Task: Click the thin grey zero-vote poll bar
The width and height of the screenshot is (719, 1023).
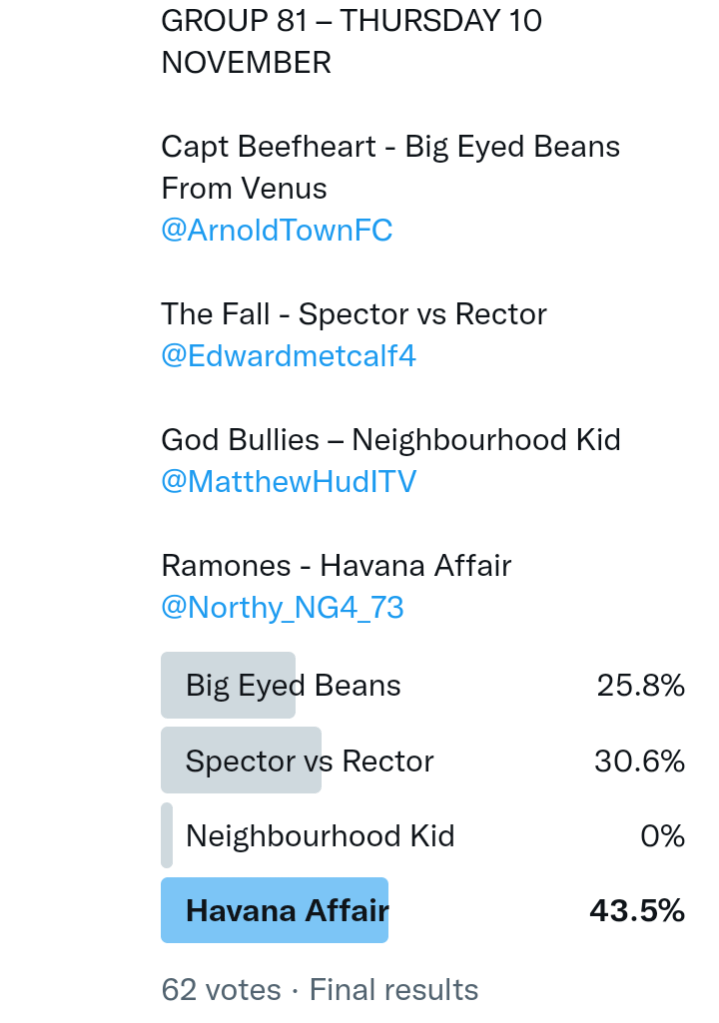Action: pos(167,836)
